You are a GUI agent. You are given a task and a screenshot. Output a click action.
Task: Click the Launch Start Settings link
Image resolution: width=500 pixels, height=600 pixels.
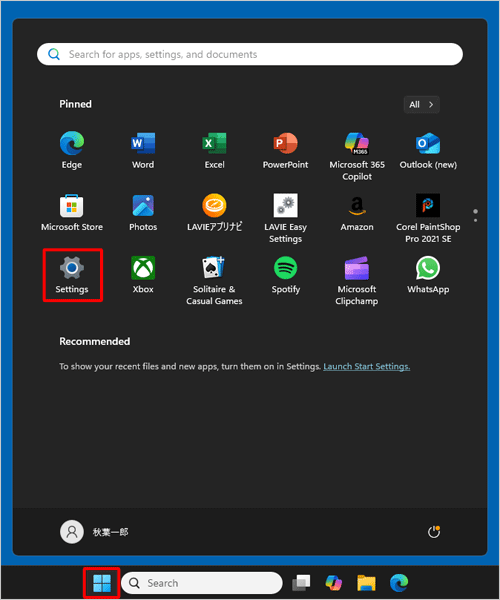point(366,367)
